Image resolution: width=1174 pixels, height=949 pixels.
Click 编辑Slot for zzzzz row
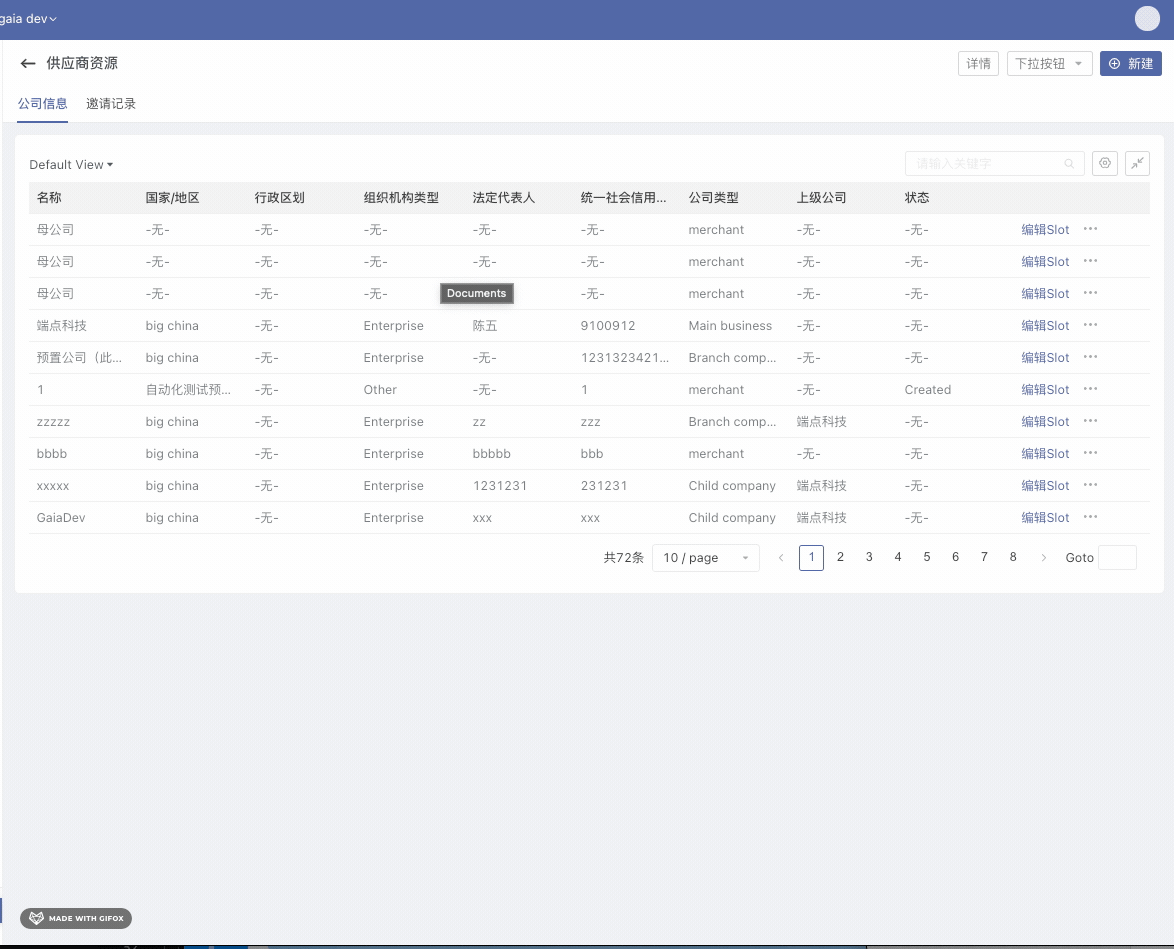click(x=1045, y=422)
